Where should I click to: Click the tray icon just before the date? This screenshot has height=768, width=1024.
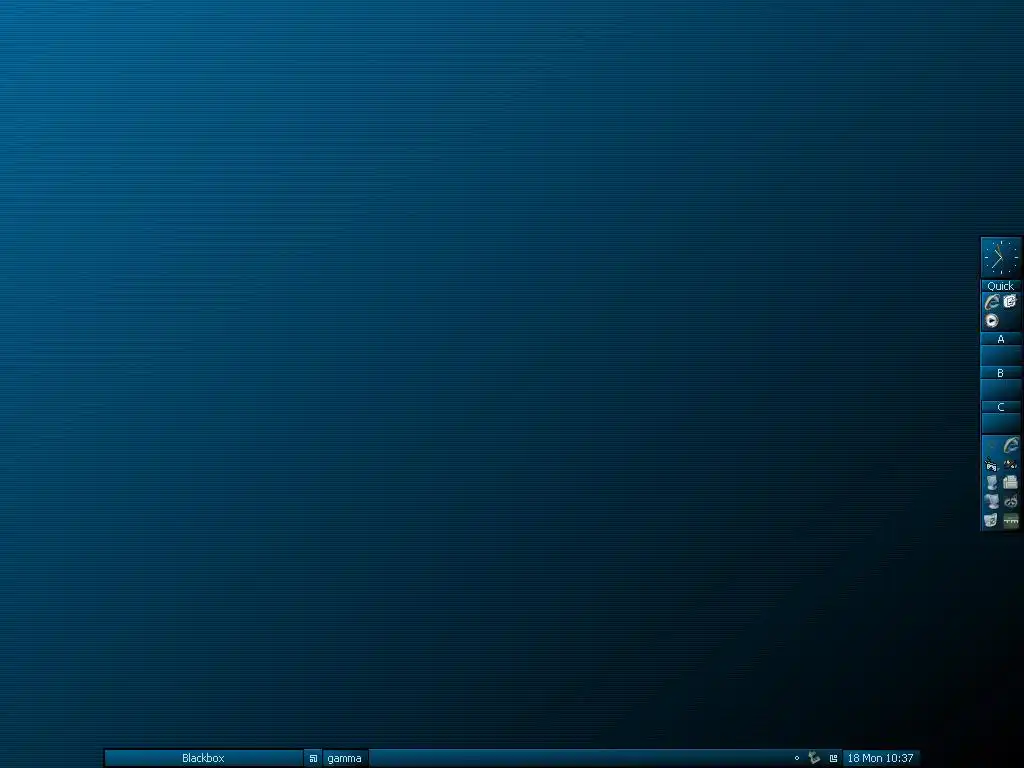click(x=833, y=758)
